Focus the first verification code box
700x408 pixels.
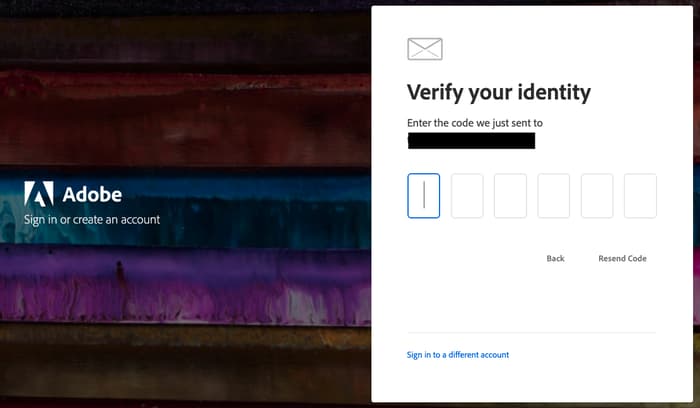click(x=424, y=196)
